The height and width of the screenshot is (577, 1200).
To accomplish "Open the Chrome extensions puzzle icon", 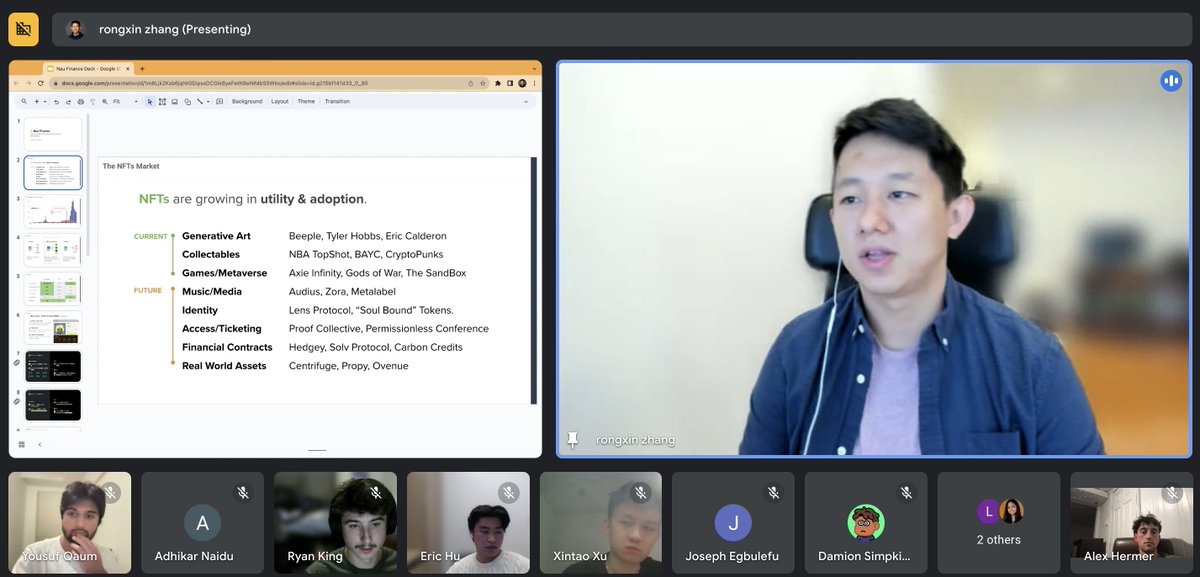I will coord(497,83).
